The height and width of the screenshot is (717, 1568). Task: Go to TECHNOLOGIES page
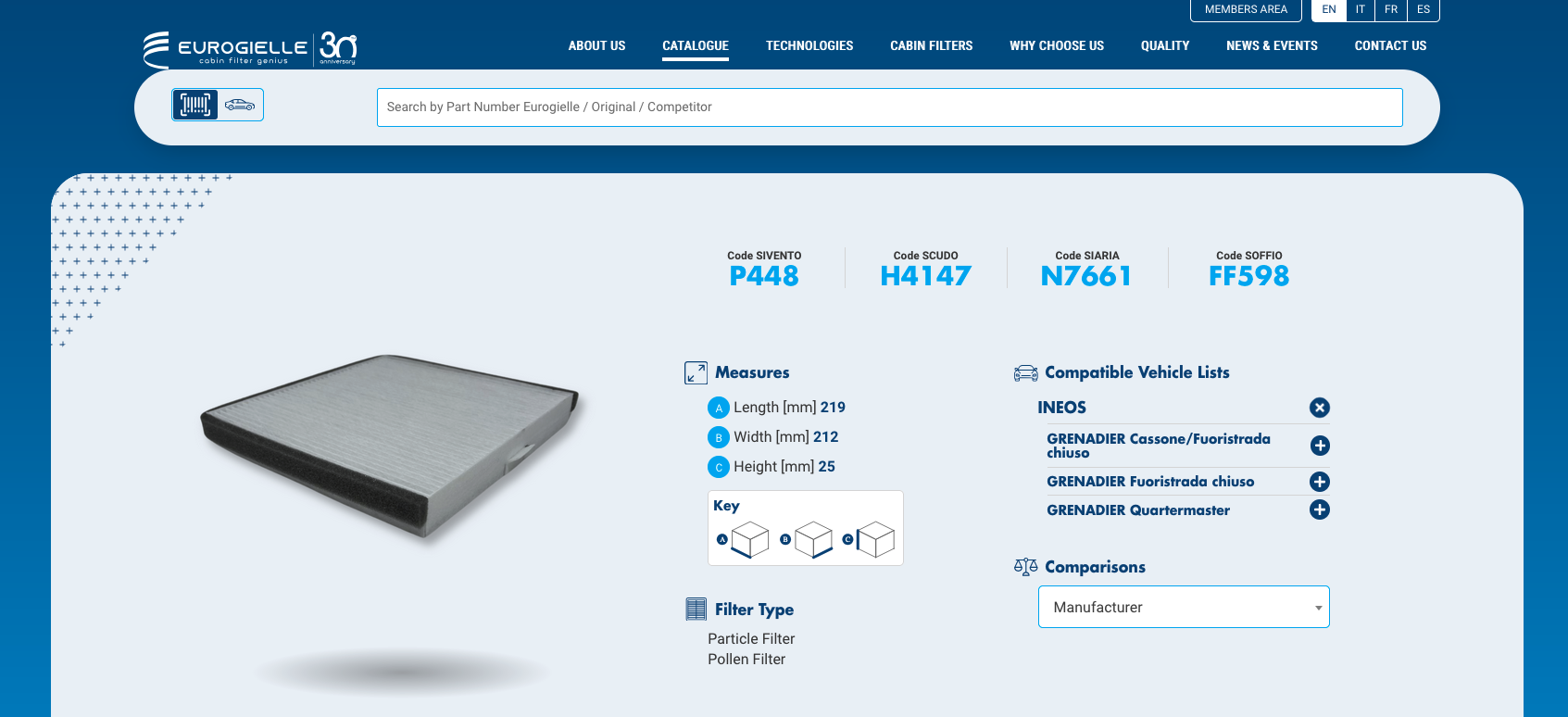coord(809,45)
